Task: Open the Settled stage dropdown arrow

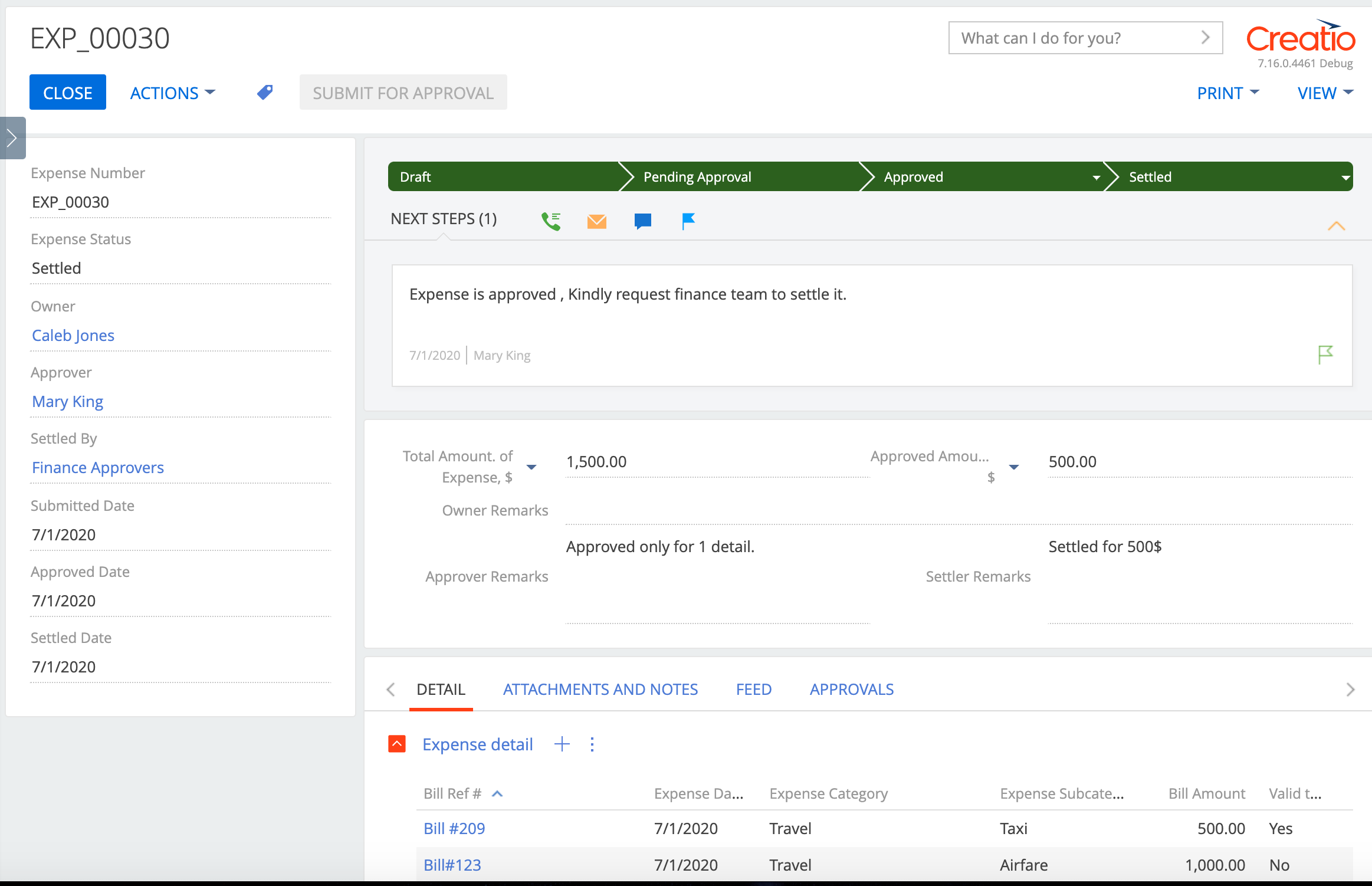Action: (1343, 176)
